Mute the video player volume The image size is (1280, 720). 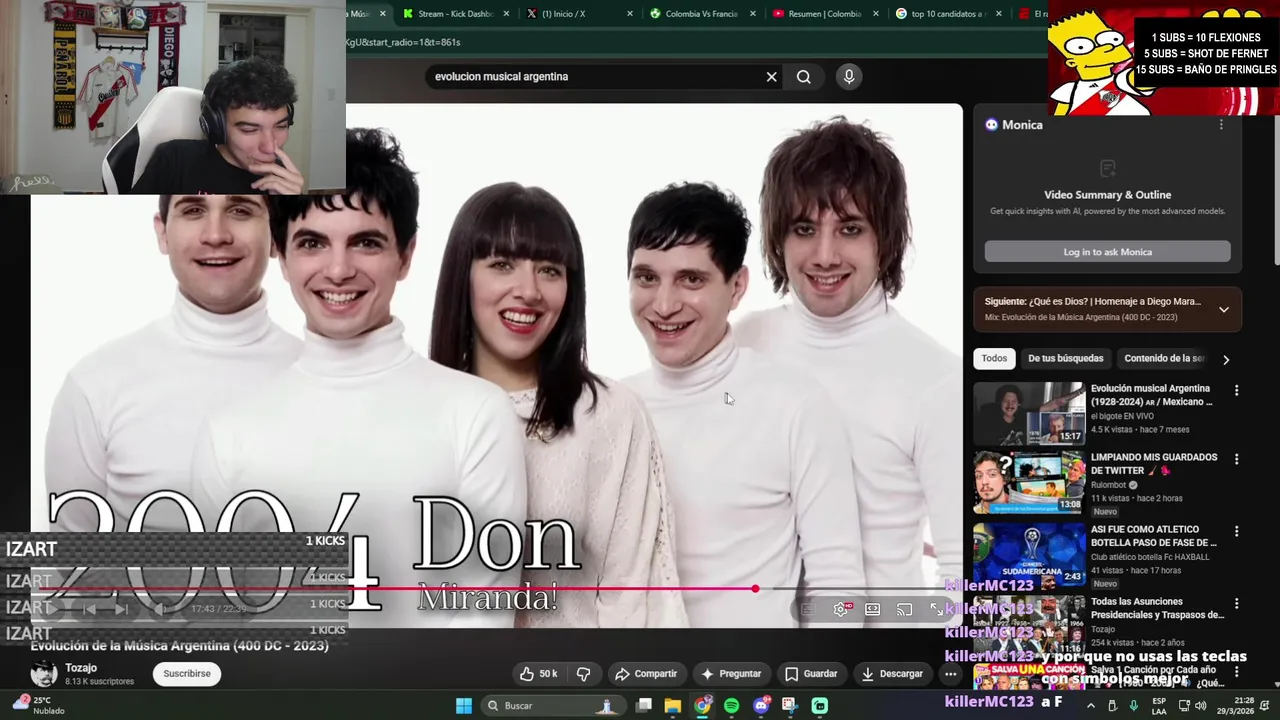pos(159,609)
